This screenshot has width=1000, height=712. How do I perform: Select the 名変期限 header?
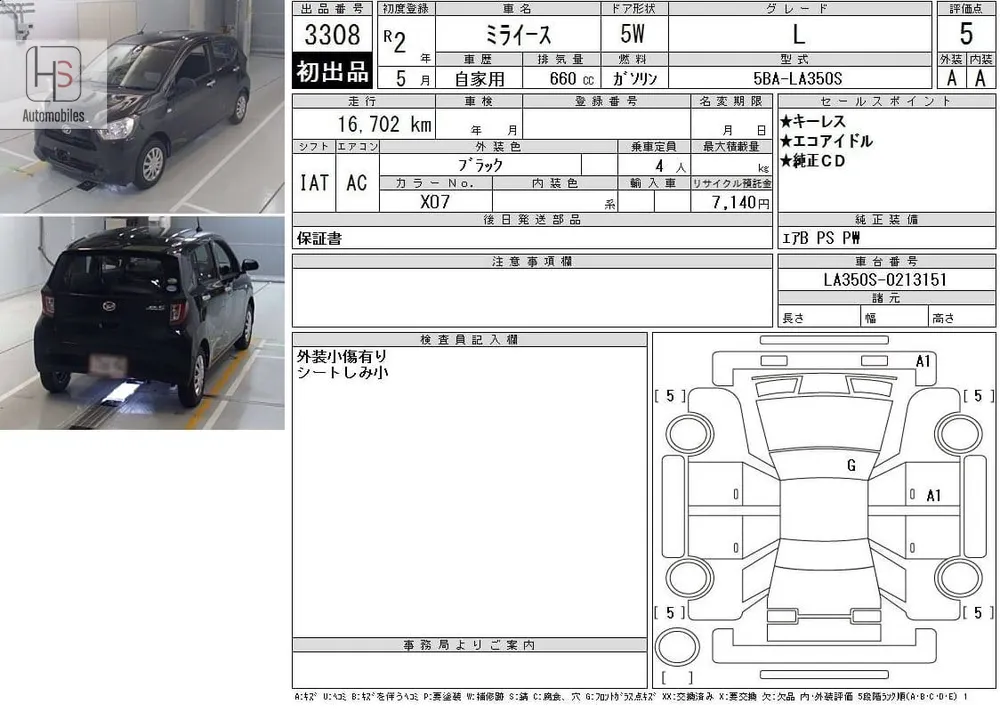pos(731,101)
